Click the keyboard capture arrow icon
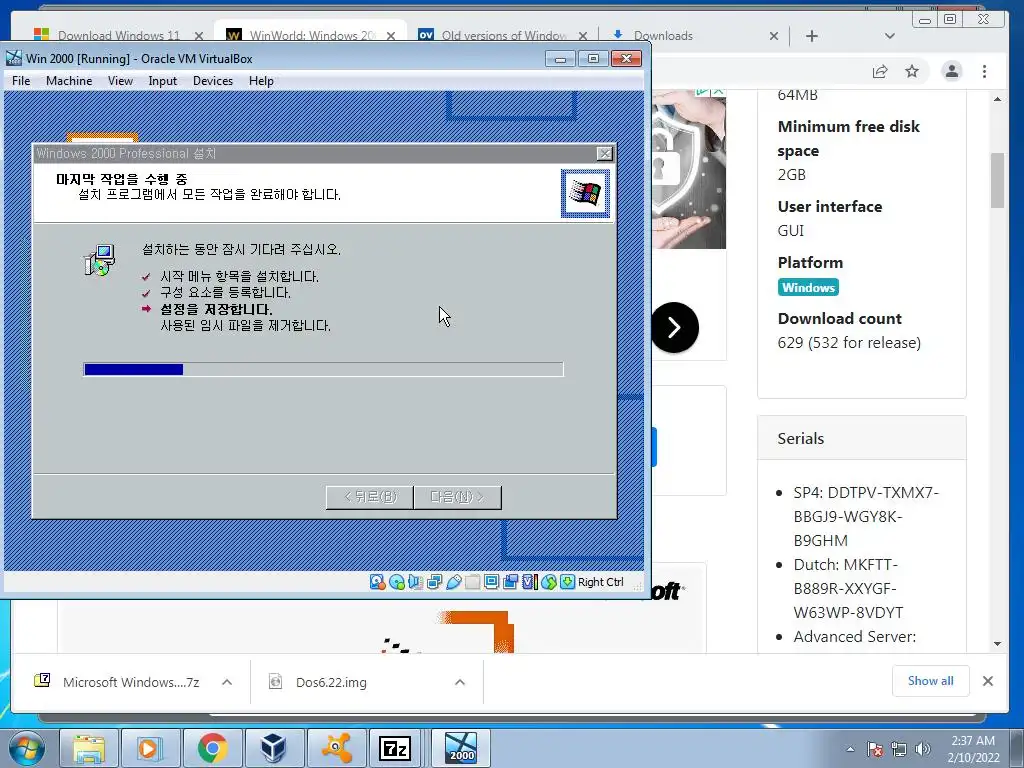This screenshot has height=768, width=1024. (x=568, y=582)
